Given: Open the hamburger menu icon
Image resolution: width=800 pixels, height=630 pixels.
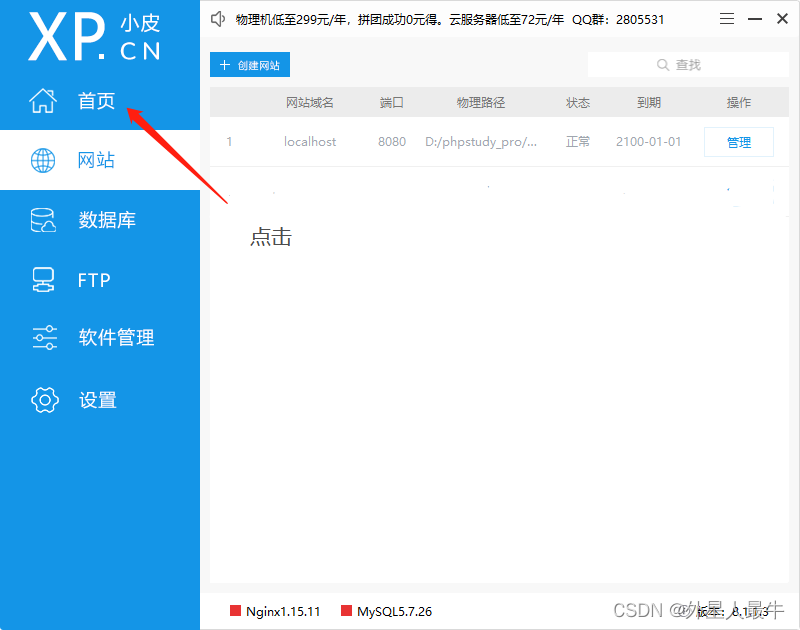Looking at the screenshot, I should tap(727, 19).
